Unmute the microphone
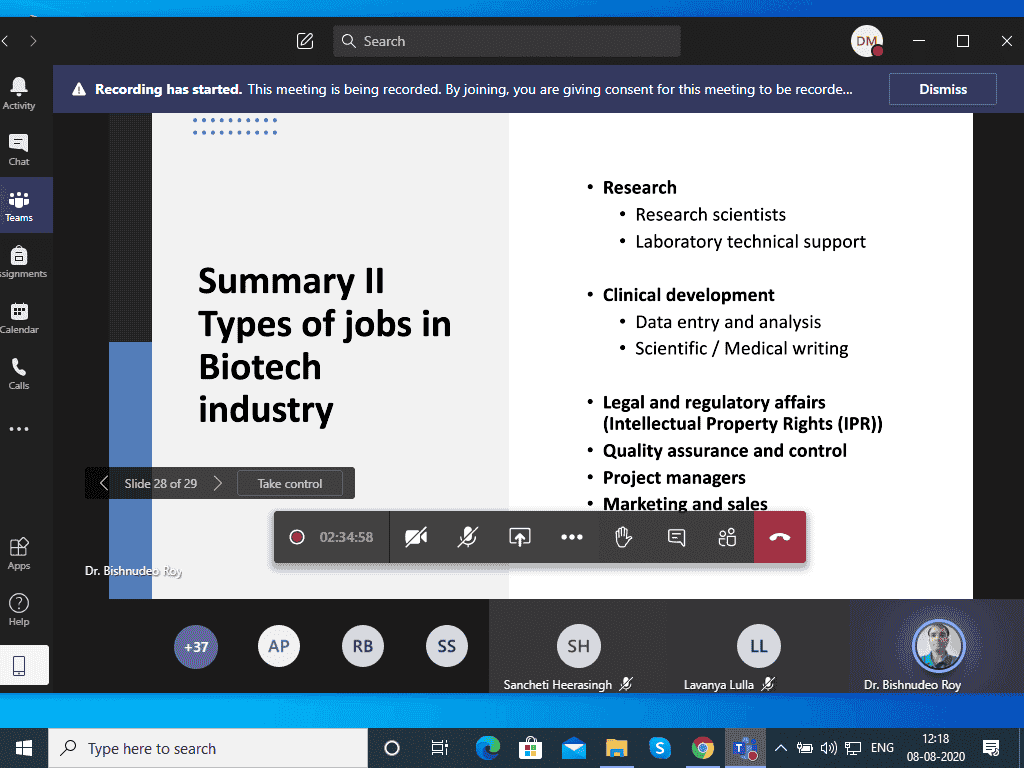This screenshot has height=768, width=1024. [x=467, y=537]
